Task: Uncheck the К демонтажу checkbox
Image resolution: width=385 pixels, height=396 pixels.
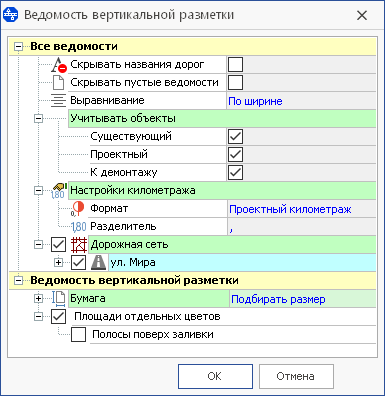Action: pos(235,173)
